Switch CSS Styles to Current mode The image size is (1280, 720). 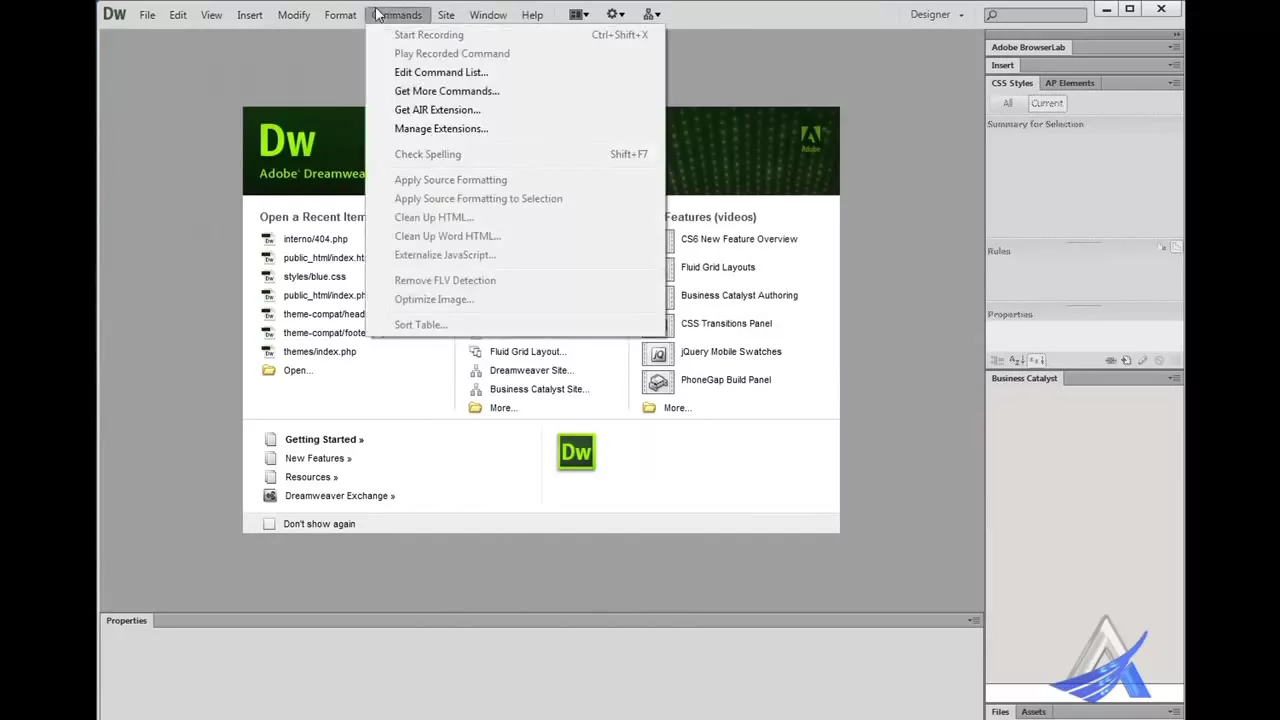[1046, 103]
